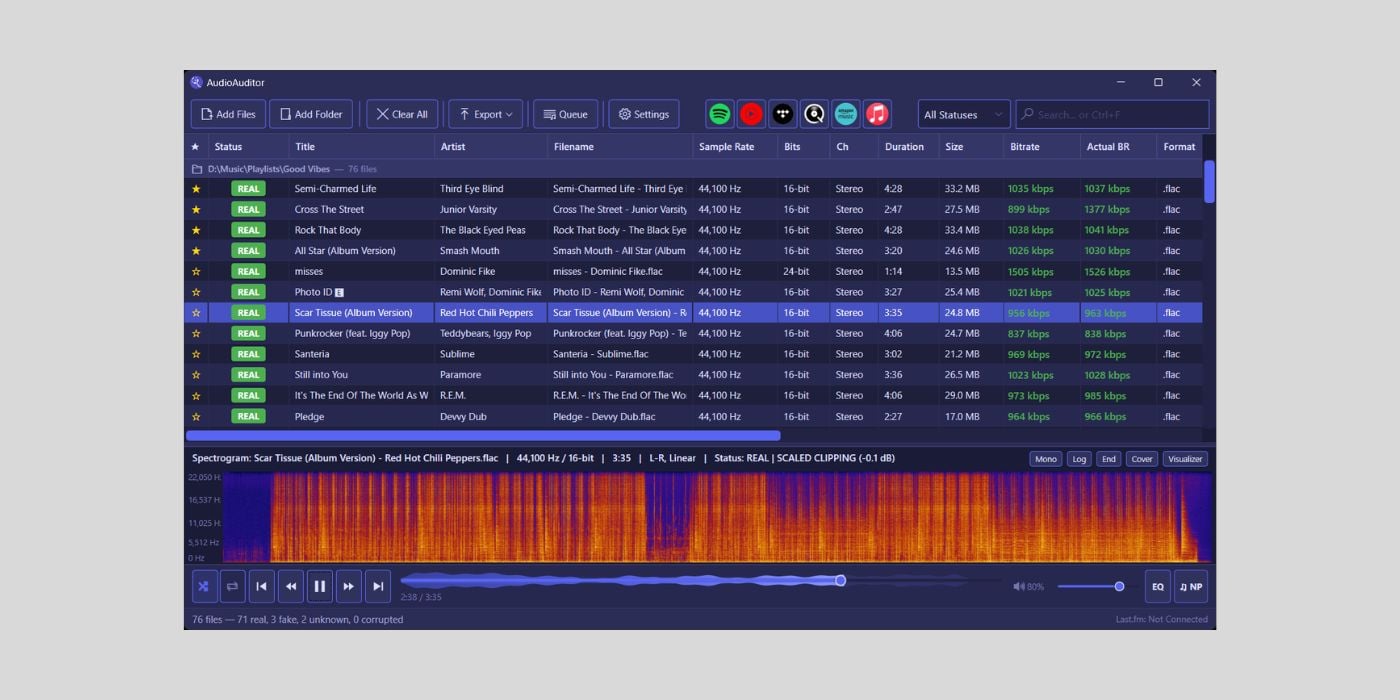Image resolution: width=1400 pixels, height=700 pixels.
Task: Click REAL status badge for misses
Action: coord(248,272)
